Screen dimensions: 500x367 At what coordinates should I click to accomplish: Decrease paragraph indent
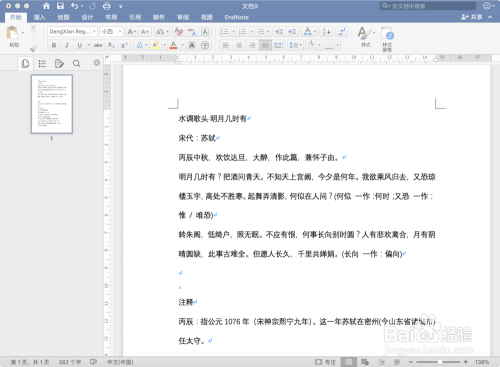(x=279, y=32)
